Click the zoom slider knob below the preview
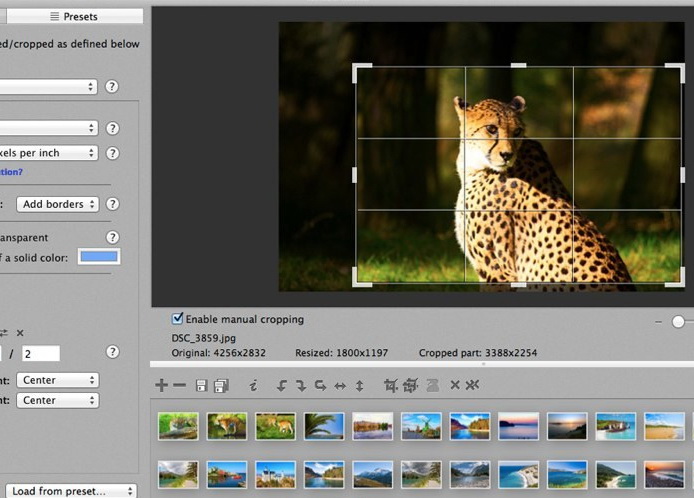The width and height of the screenshot is (694, 498). [679, 321]
